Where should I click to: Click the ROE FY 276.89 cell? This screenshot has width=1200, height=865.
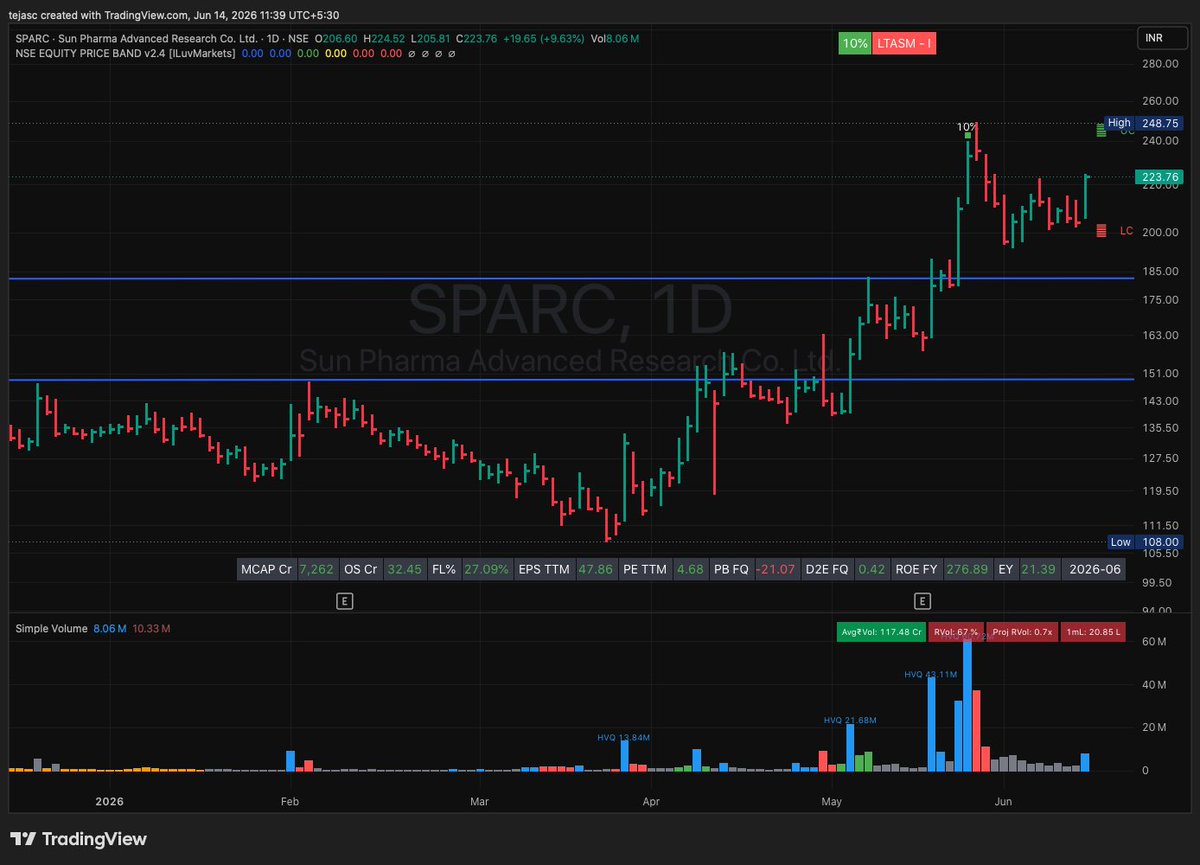point(940,569)
